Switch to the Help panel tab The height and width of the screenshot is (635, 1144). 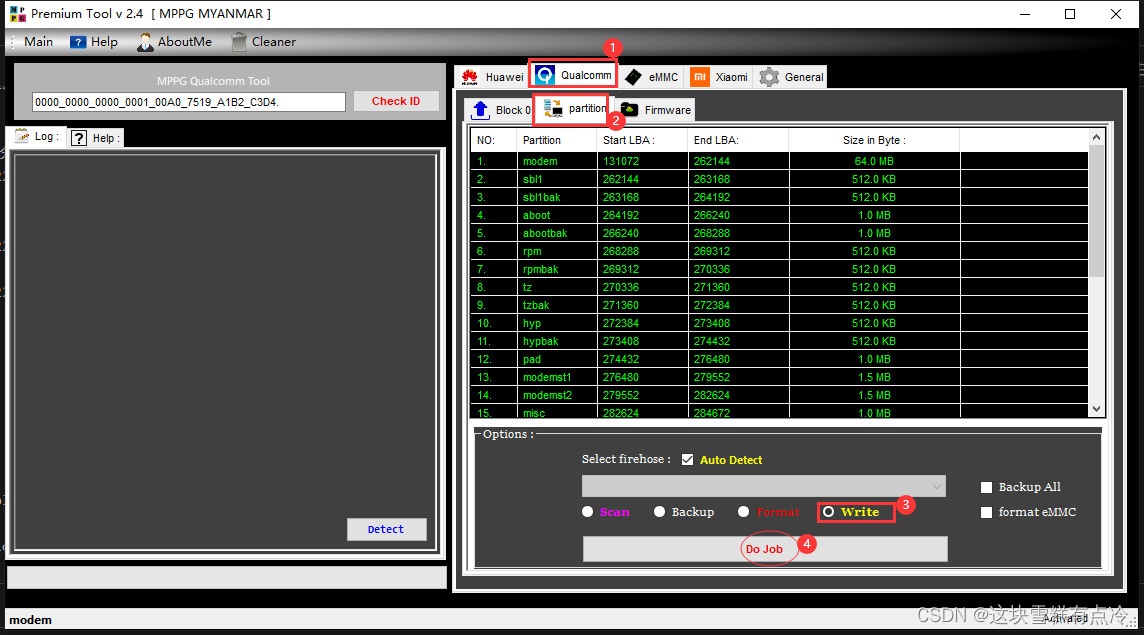click(96, 138)
